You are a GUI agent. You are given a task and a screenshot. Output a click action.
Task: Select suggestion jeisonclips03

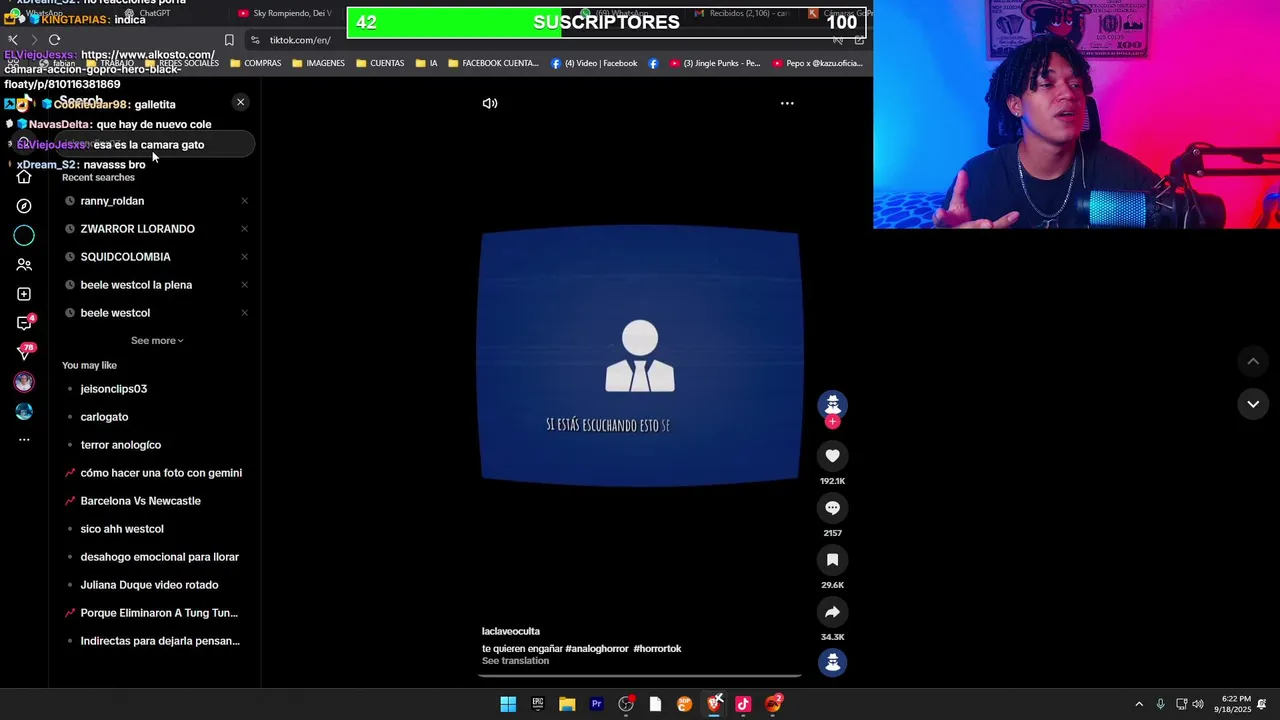113,389
